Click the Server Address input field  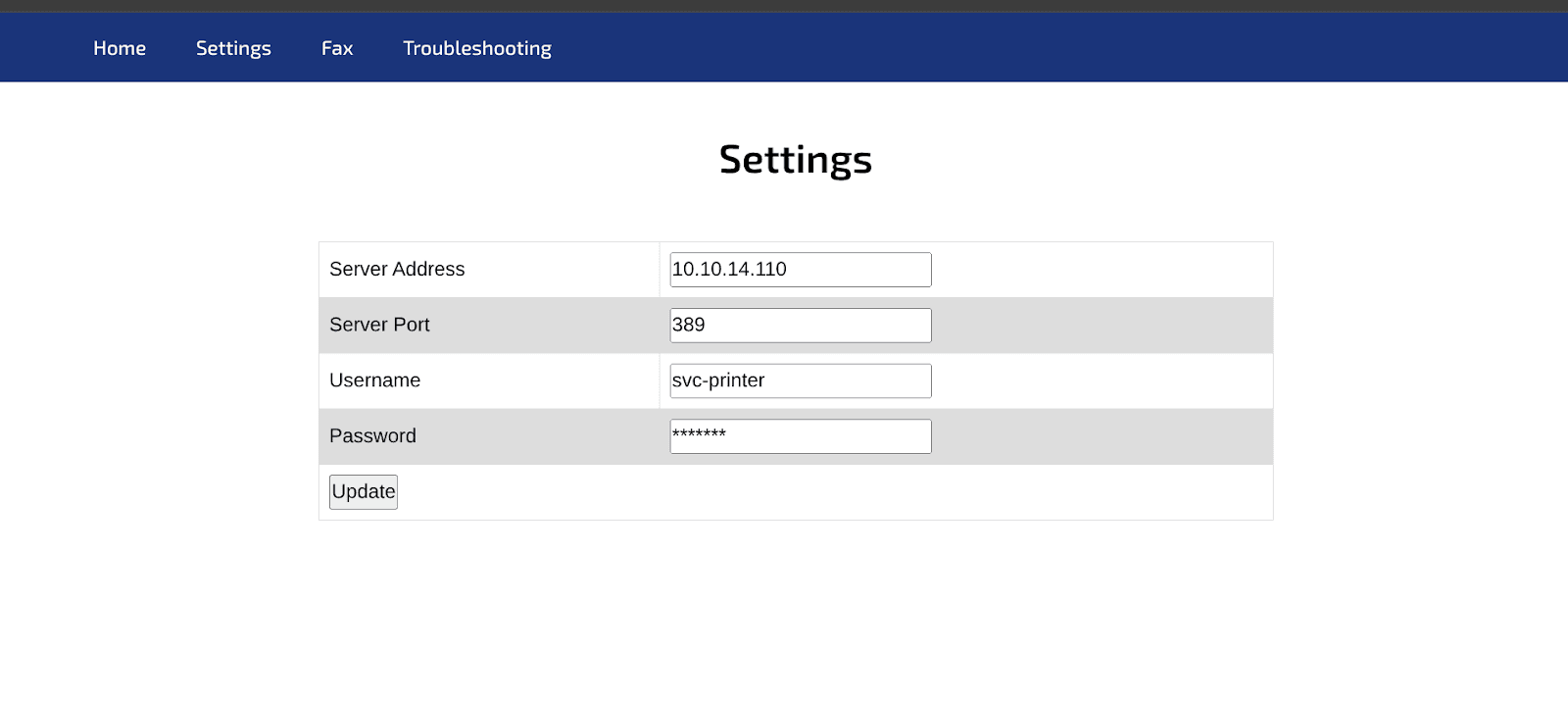pyautogui.click(x=800, y=270)
